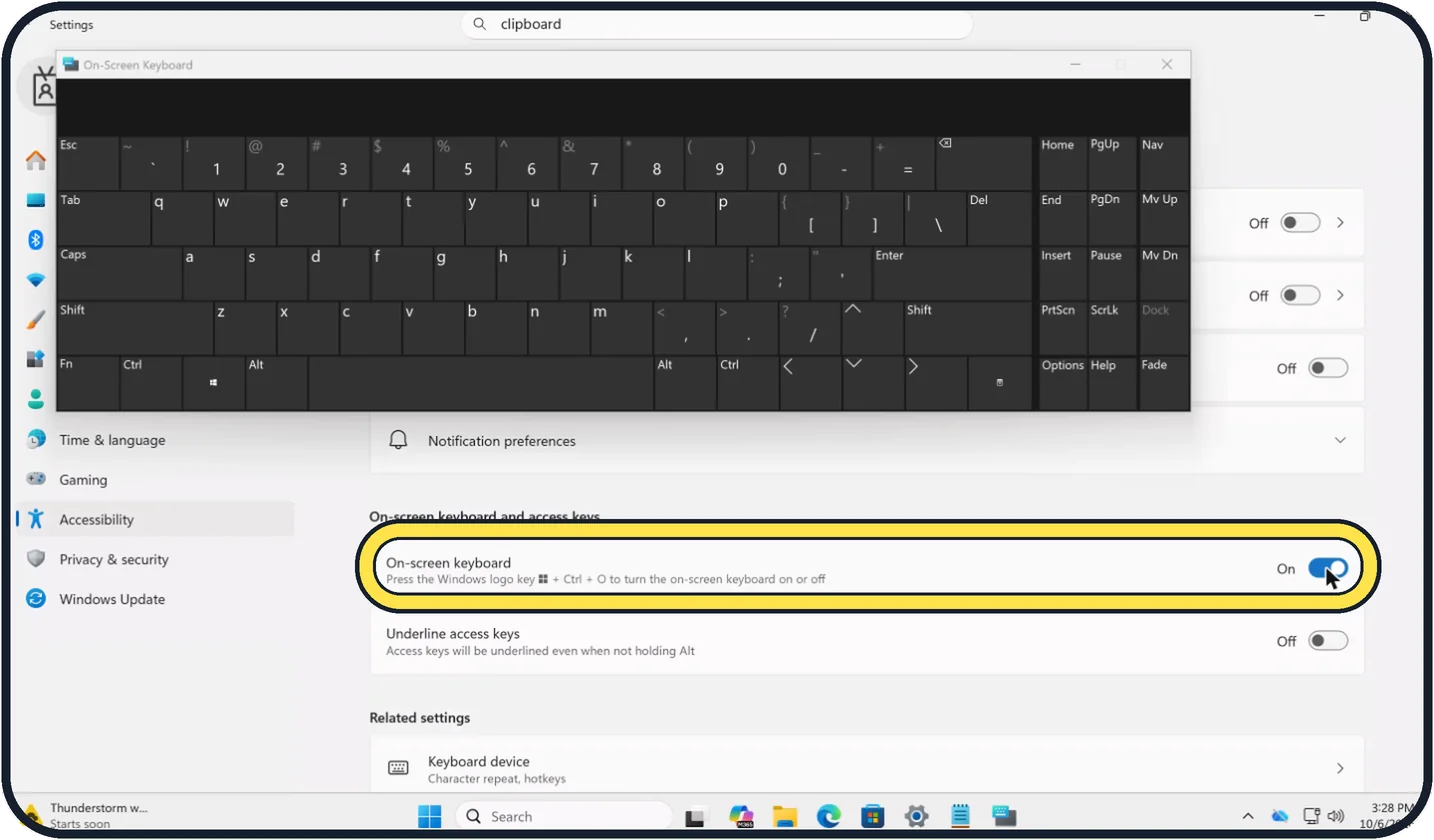
Task: Turn off the On-screen keyboard toggle
Action: coord(1328,569)
